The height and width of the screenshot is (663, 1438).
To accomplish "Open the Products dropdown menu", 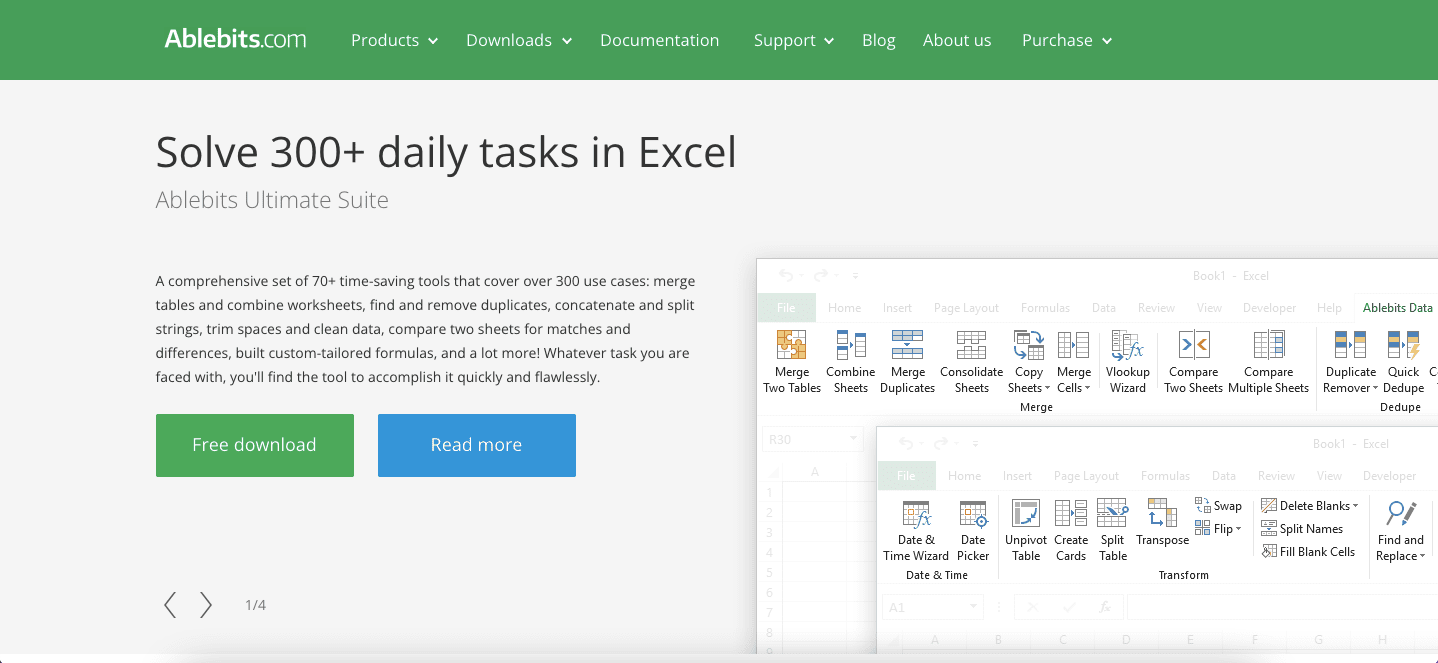I will click(x=394, y=40).
